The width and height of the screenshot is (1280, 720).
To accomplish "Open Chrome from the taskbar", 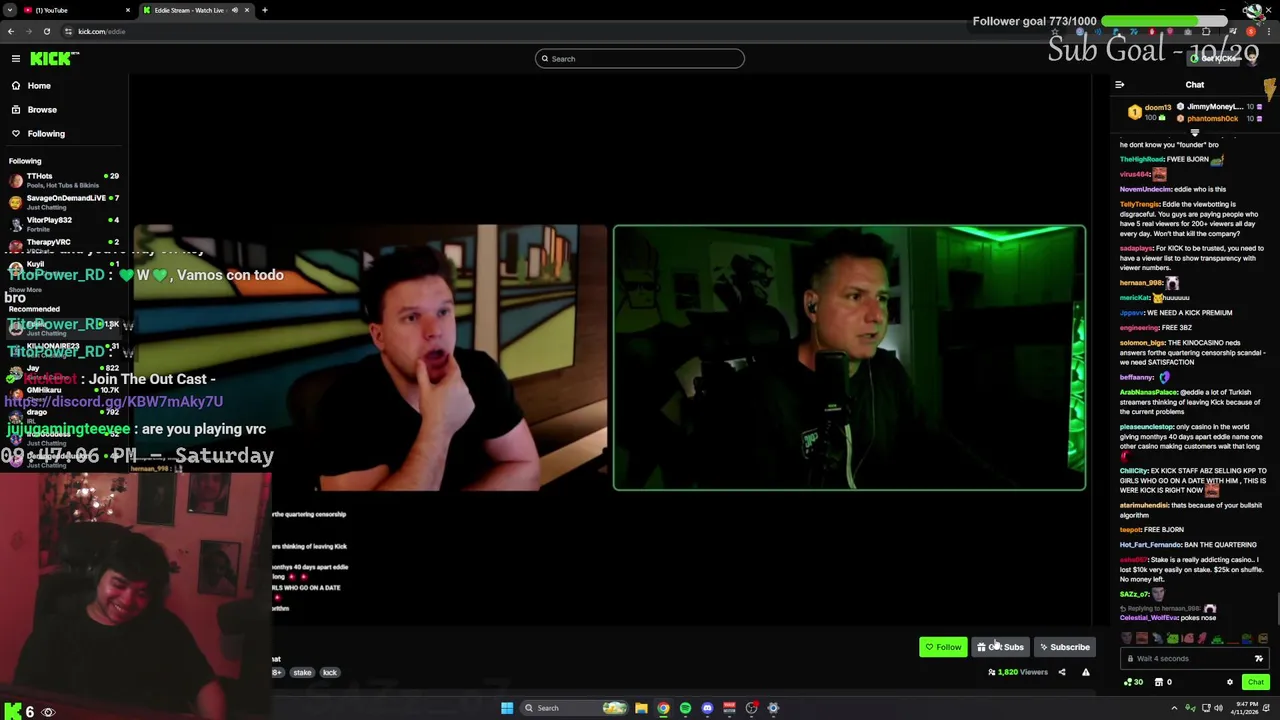I will coord(663,708).
